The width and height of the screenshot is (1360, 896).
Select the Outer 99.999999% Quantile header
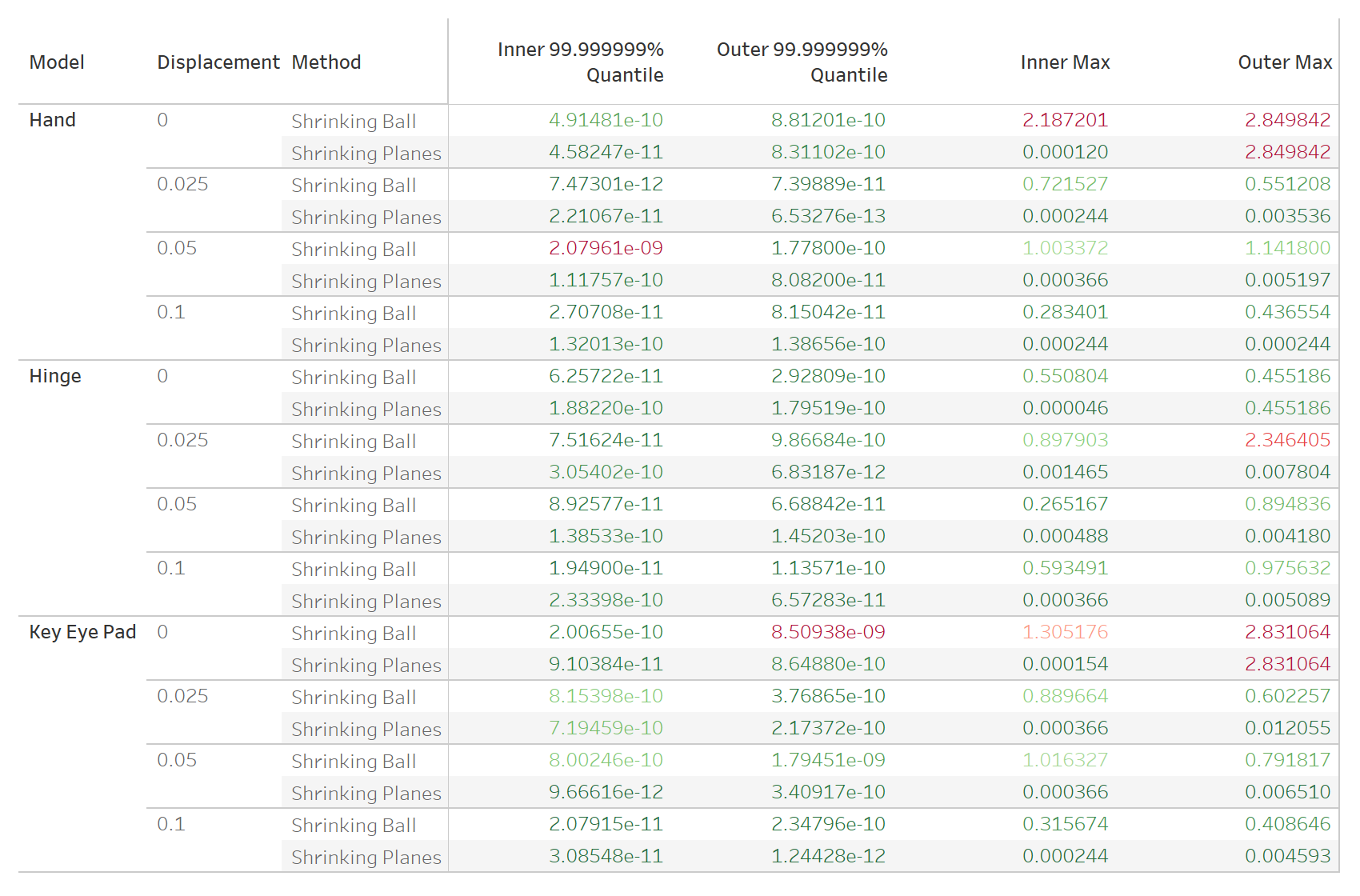[x=802, y=62]
